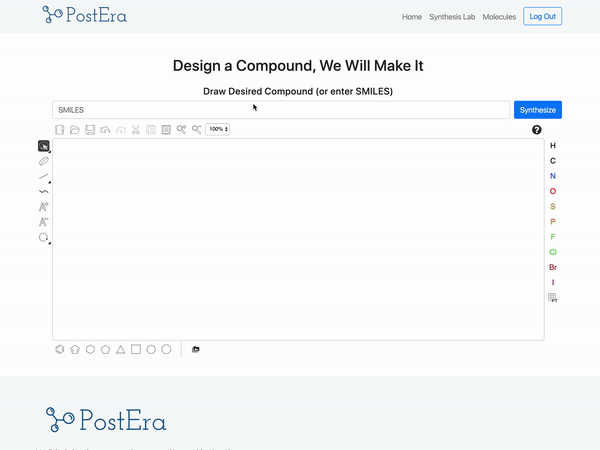The image size is (600, 450).
Task: Pick the Hydrogen atom H
Action: point(553,145)
